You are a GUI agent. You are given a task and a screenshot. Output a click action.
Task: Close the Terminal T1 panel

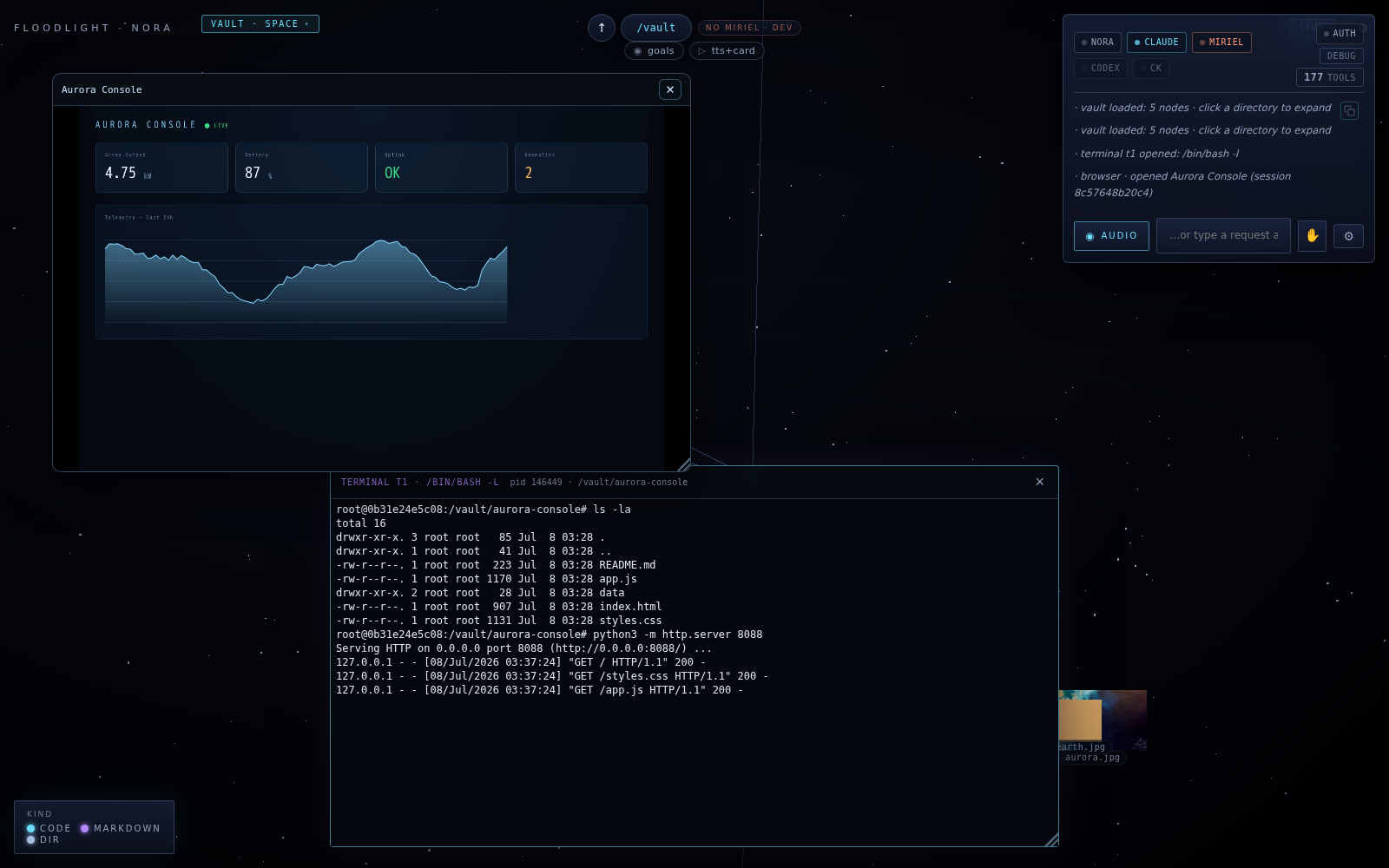pos(1039,482)
